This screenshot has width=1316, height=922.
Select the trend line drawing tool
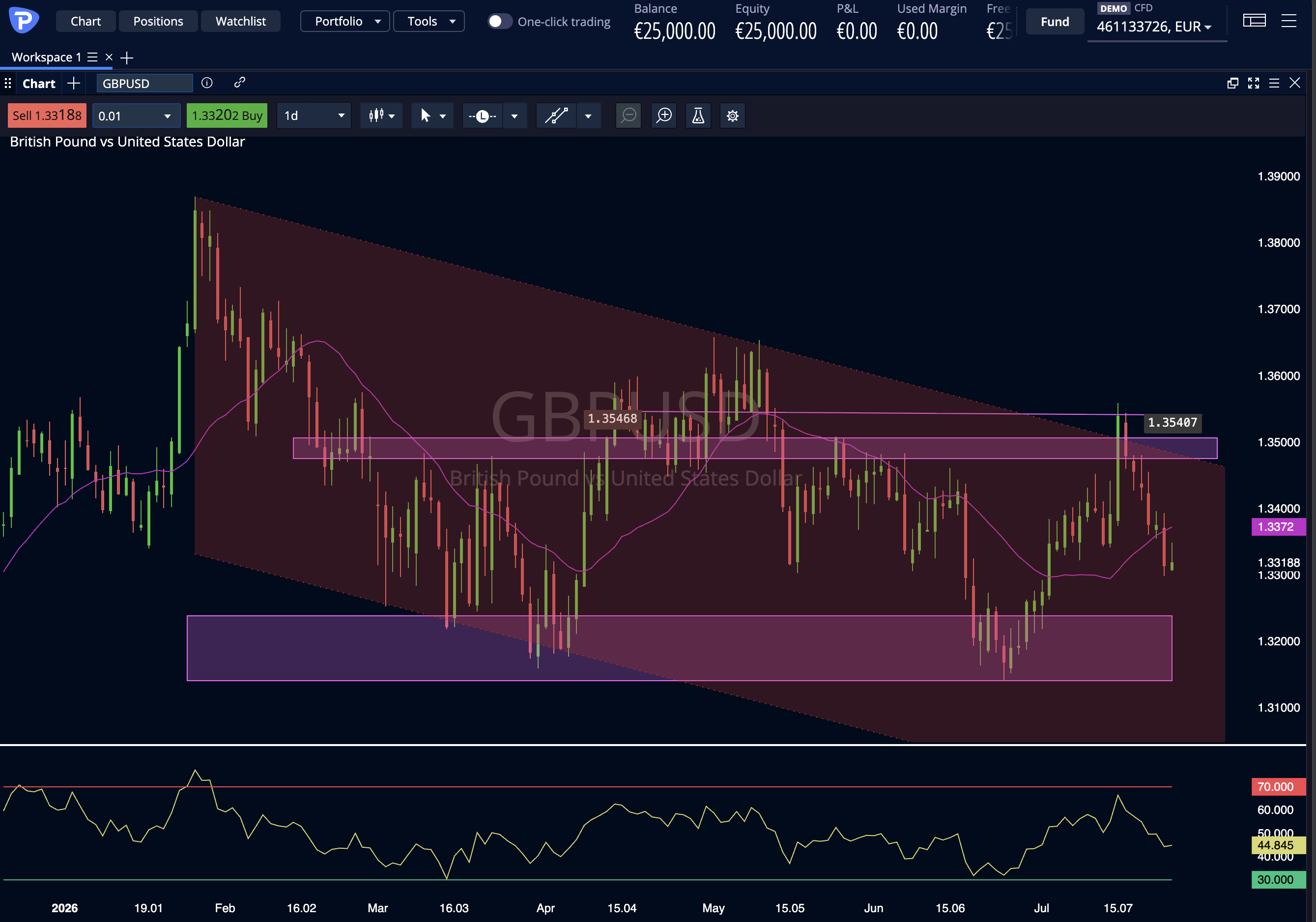tap(556, 116)
